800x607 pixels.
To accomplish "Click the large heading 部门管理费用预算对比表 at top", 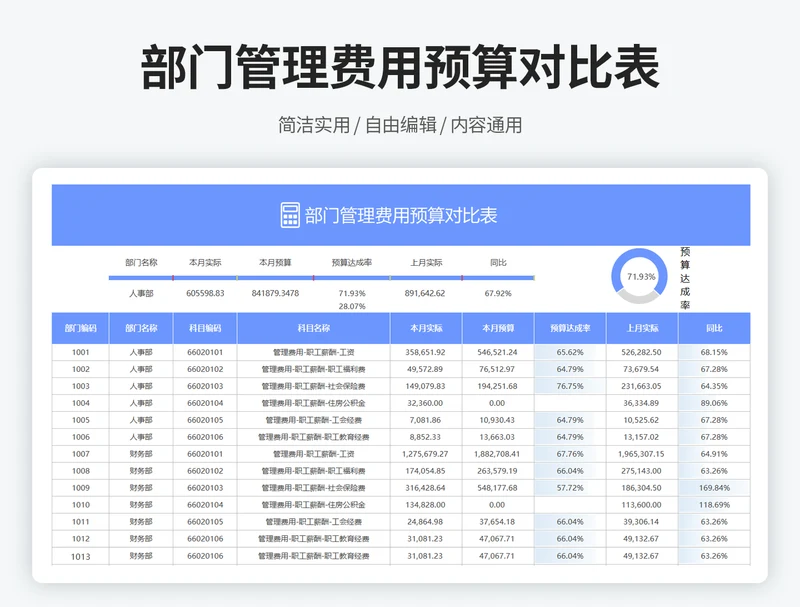I will 400,67.
